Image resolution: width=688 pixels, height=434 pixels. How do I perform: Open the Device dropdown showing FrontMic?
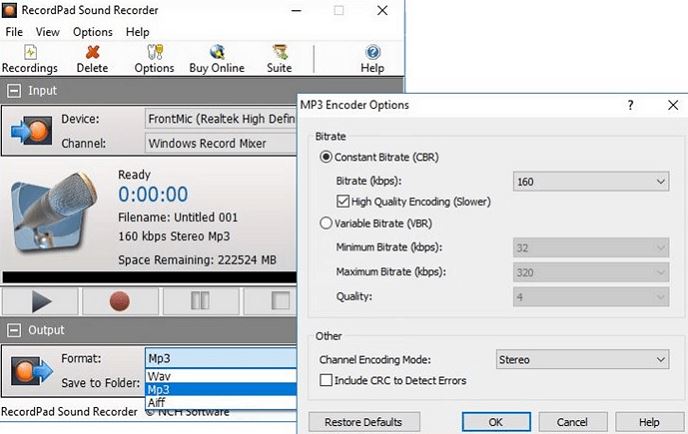[x=221, y=119]
